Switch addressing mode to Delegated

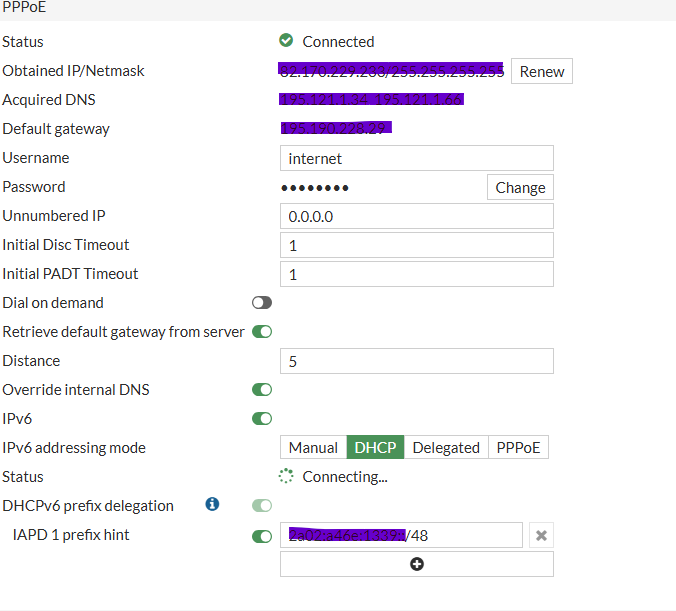pyautogui.click(x=446, y=447)
